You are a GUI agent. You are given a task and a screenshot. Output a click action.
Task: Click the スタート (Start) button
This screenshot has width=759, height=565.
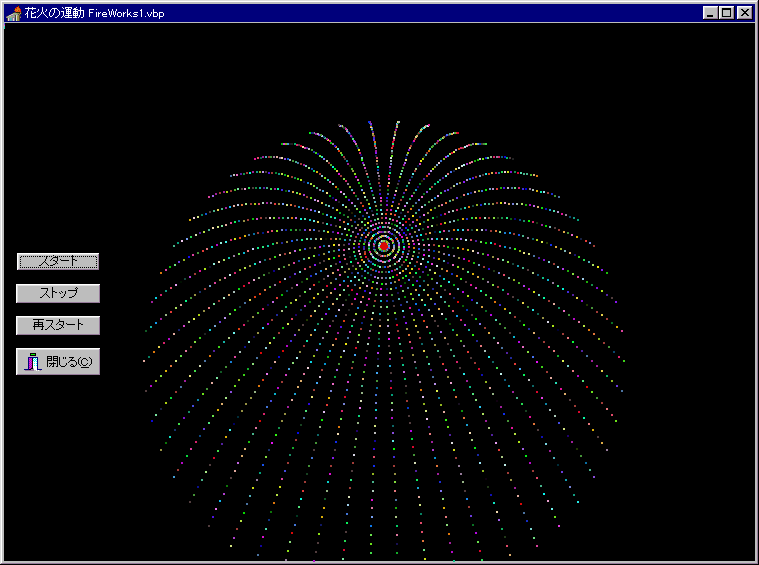click(58, 261)
